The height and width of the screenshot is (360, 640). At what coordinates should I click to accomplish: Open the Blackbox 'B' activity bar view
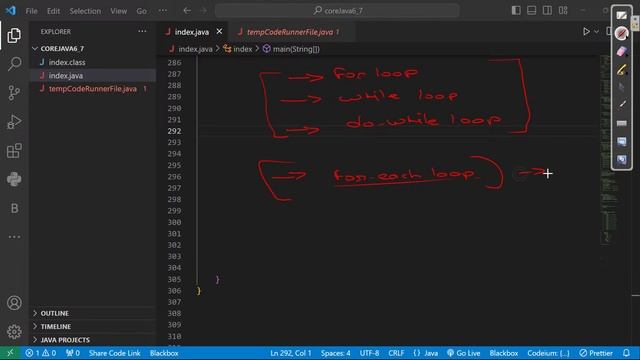pos(14,208)
